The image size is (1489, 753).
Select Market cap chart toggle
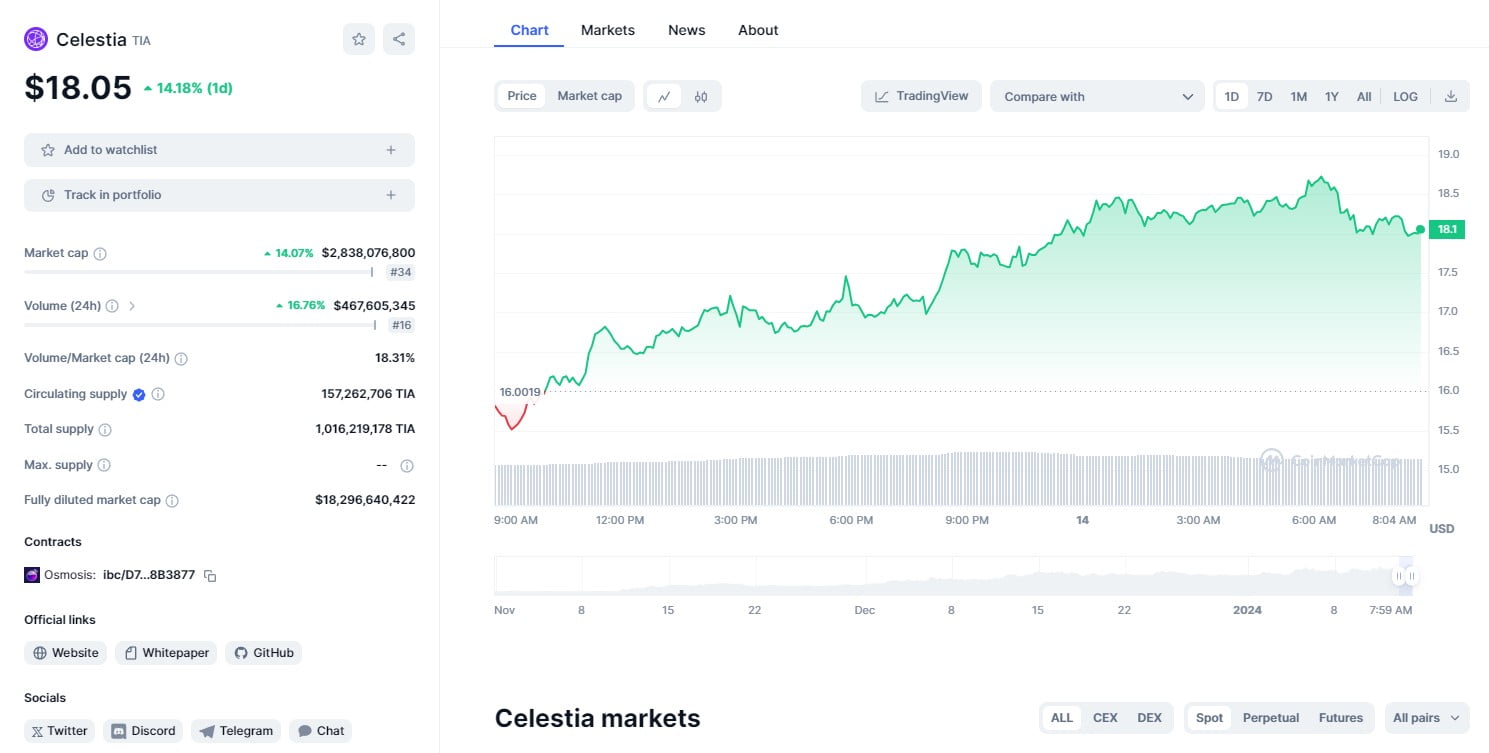(x=589, y=96)
